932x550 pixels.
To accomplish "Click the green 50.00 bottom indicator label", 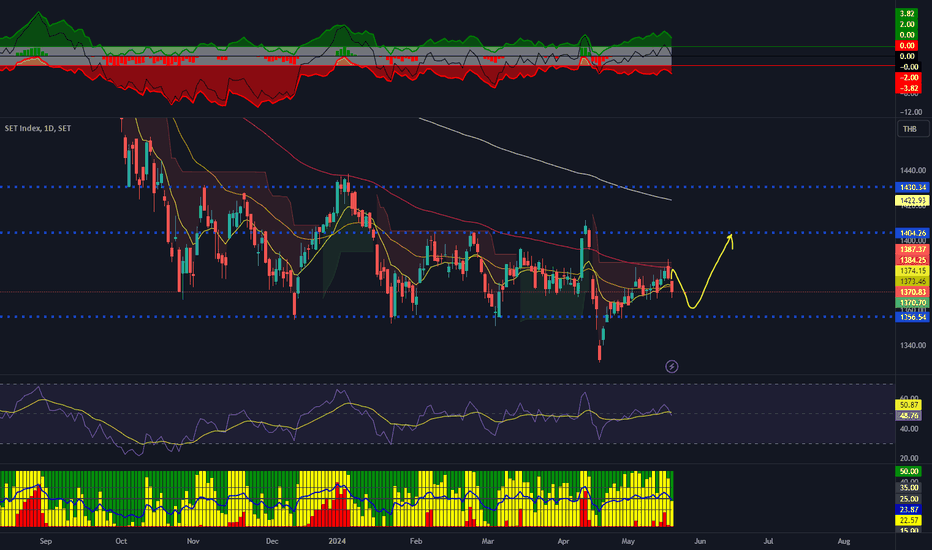I will pyautogui.click(x=909, y=472).
